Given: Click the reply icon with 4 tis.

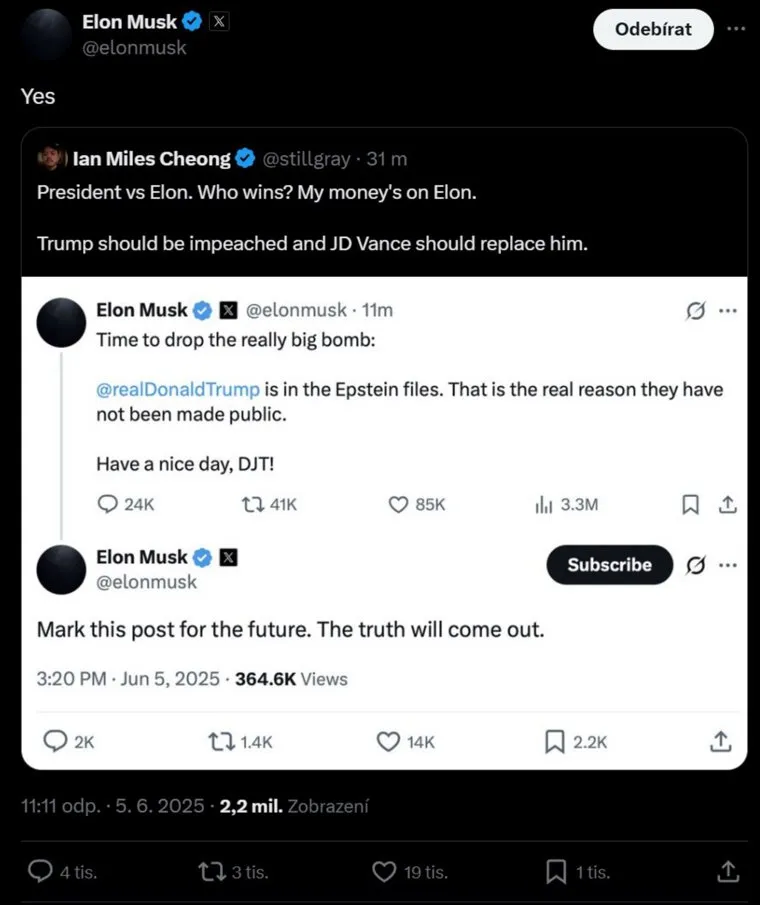Looking at the screenshot, I should click(40, 872).
